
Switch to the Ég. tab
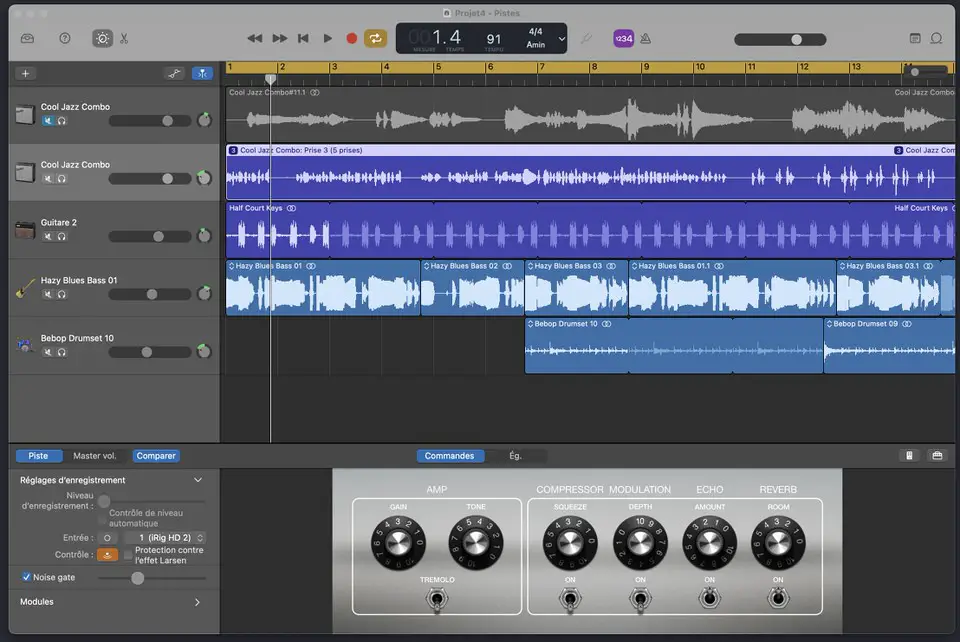coord(516,456)
